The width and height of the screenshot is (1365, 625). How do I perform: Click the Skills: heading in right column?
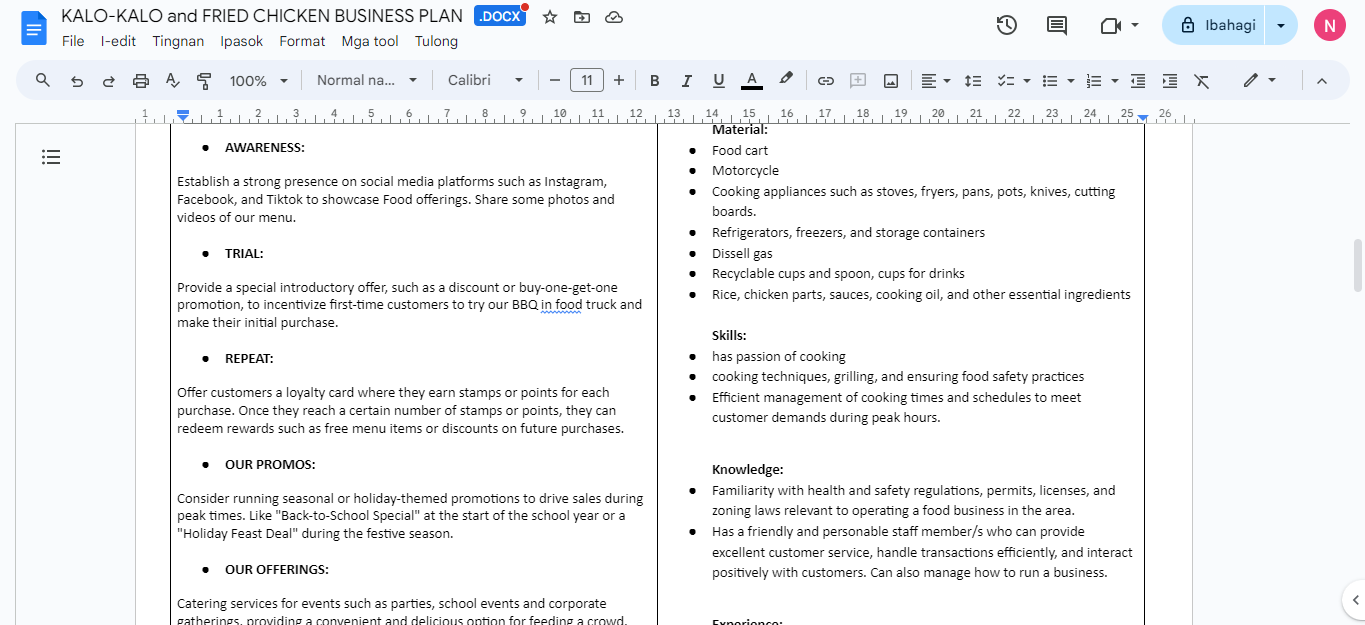point(729,335)
